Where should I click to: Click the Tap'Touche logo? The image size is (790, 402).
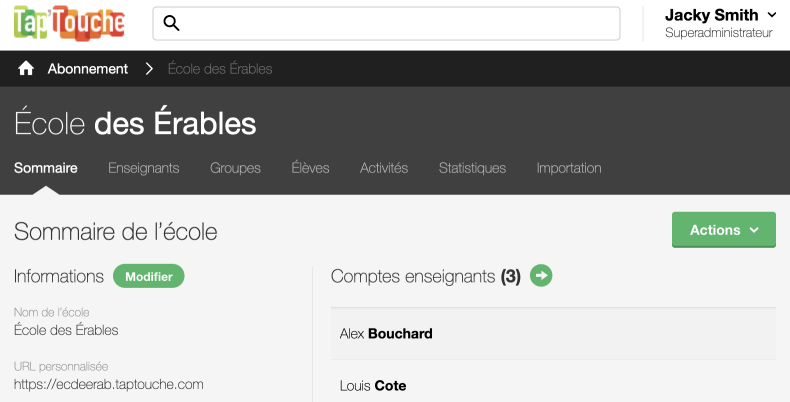(69, 23)
